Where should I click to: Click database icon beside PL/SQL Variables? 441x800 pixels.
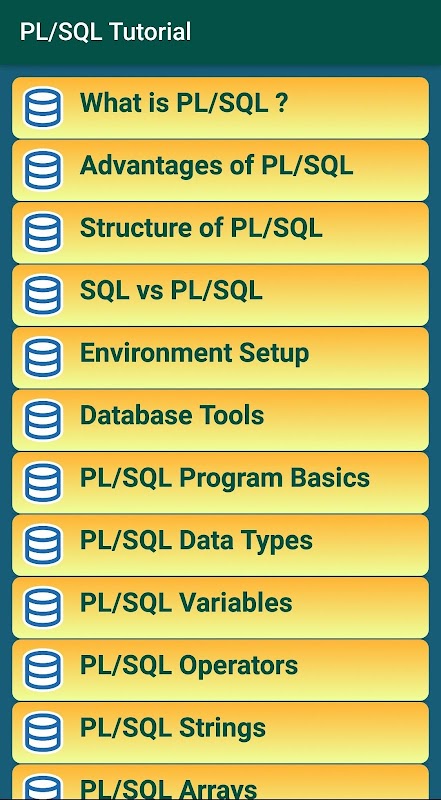(x=43, y=607)
